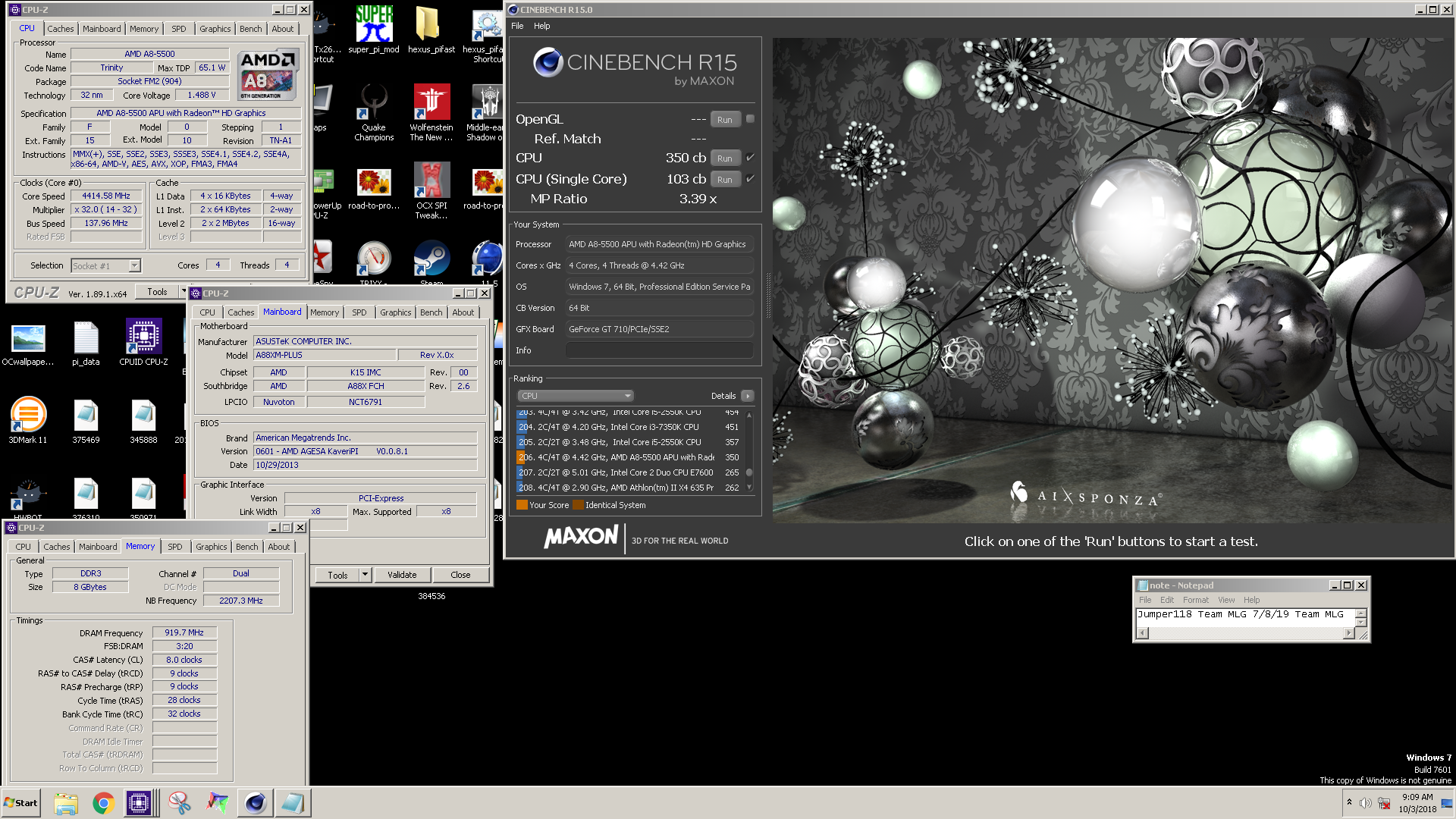
Task: Open hexus_pifast folder icon
Action: (431, 30)
